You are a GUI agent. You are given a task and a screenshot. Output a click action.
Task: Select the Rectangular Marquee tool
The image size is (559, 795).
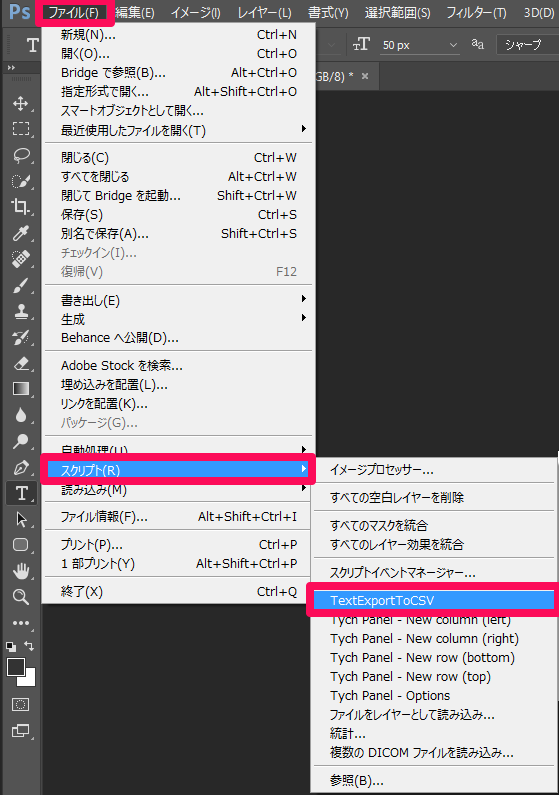tap(21, 129)
